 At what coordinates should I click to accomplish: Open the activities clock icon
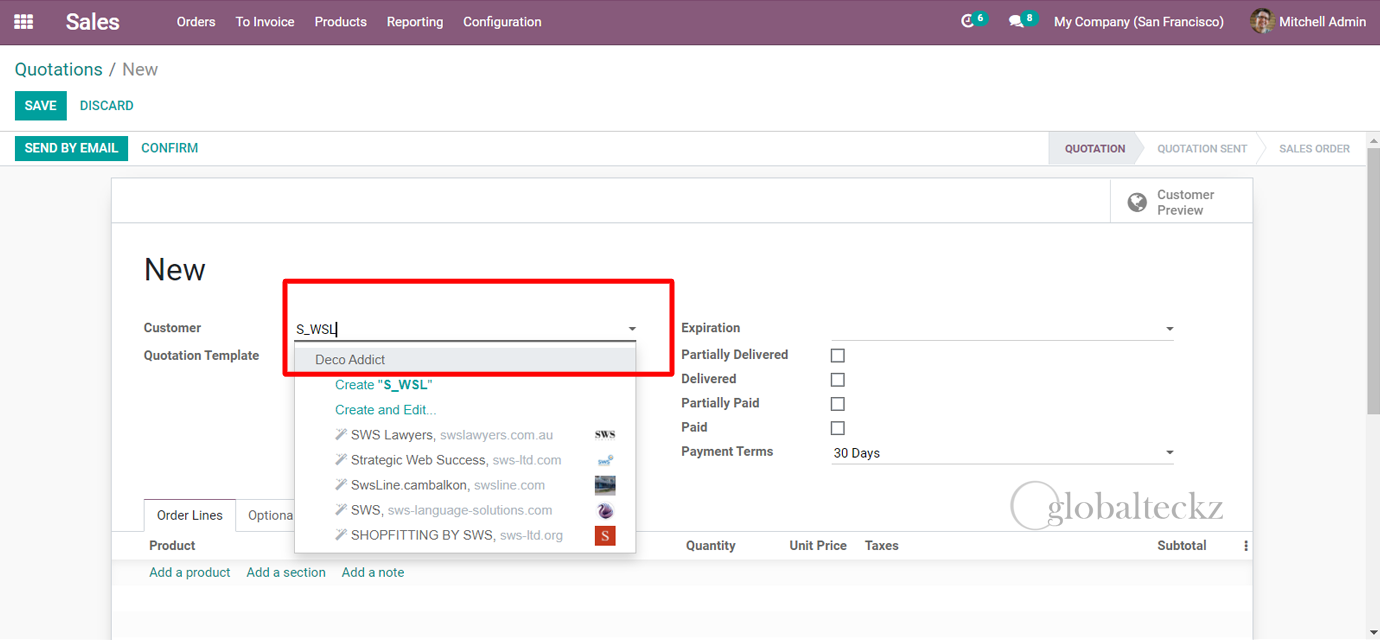click(x=967, y=21)
